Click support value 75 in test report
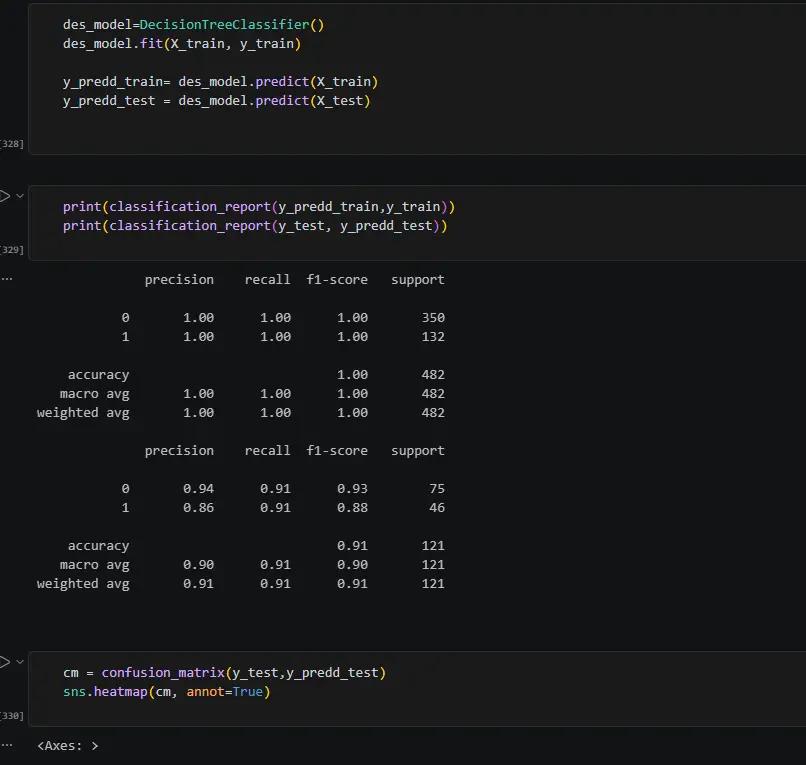This screenshot has width=806, height=765. pyautogui.click(x=437, y=489)
